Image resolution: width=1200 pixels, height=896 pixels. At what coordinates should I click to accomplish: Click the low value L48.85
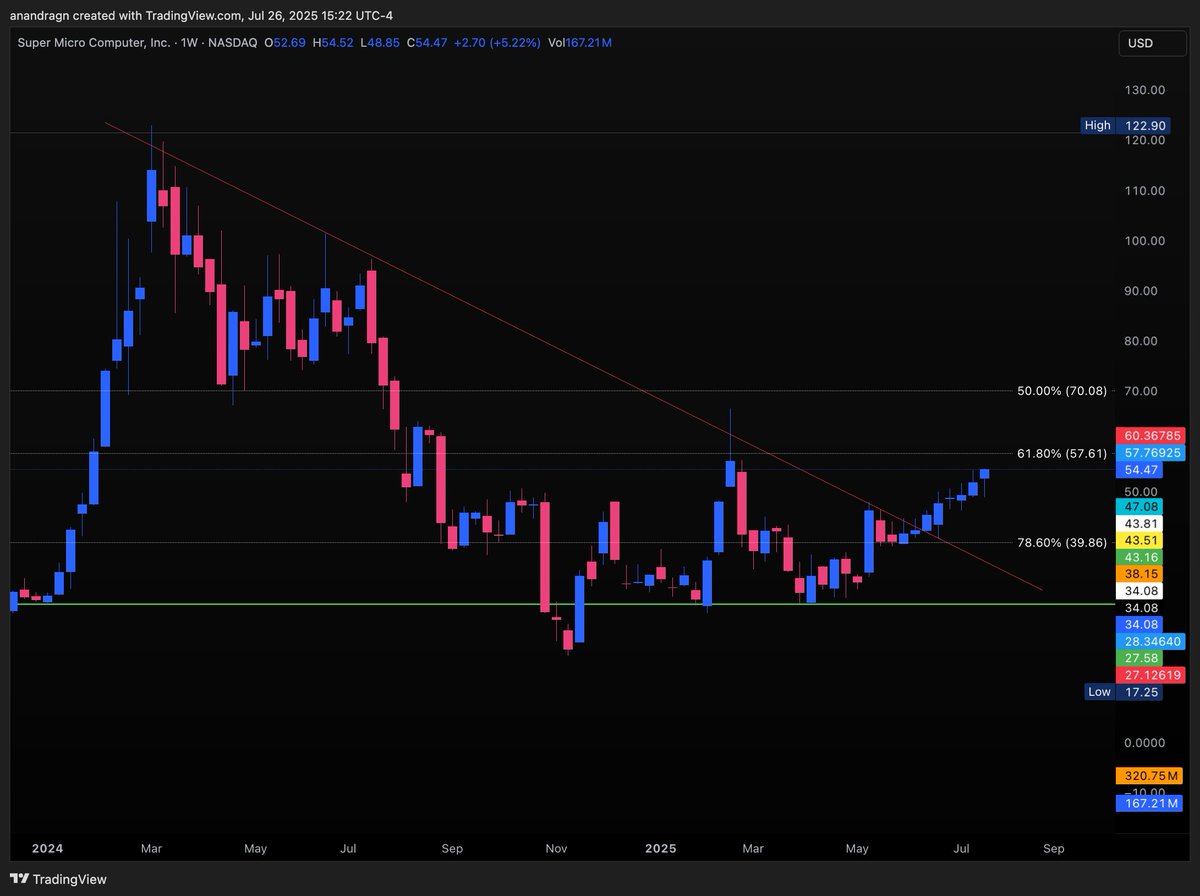[x=379, y=43]
